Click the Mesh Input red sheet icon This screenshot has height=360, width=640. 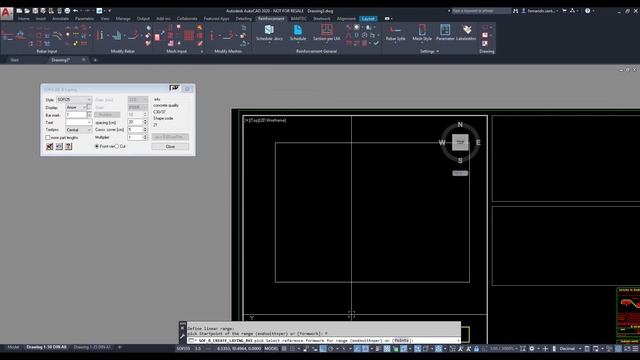(x=158, y=37)
